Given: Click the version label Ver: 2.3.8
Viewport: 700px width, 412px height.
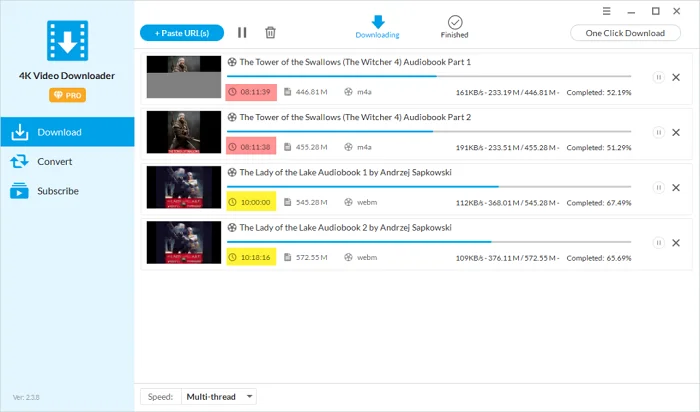Looking at the screenshot, I should tap(26, 397).
